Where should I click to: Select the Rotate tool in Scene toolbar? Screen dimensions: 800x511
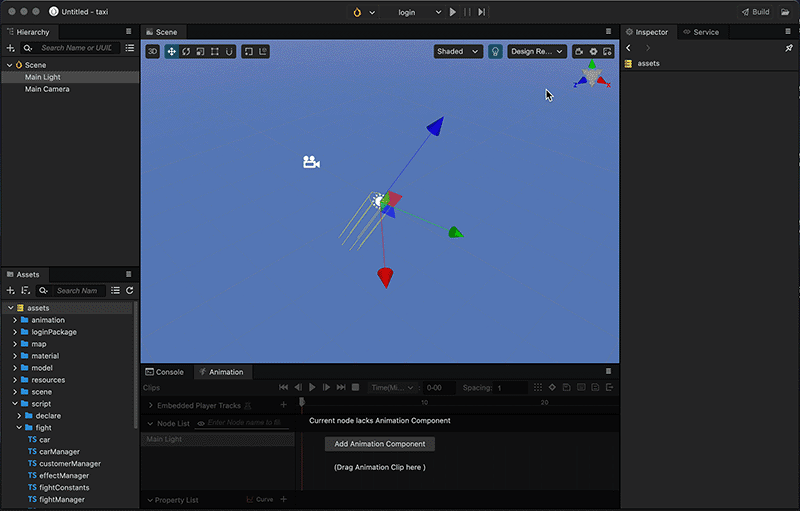click(x=185, y=51)
